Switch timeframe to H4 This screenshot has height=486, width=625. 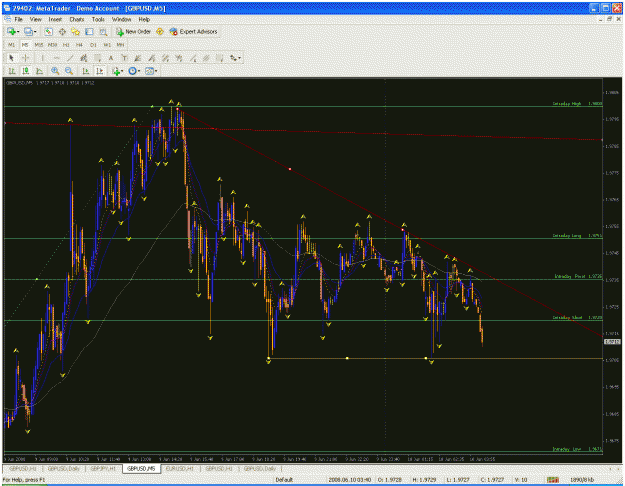click(79, 45)
